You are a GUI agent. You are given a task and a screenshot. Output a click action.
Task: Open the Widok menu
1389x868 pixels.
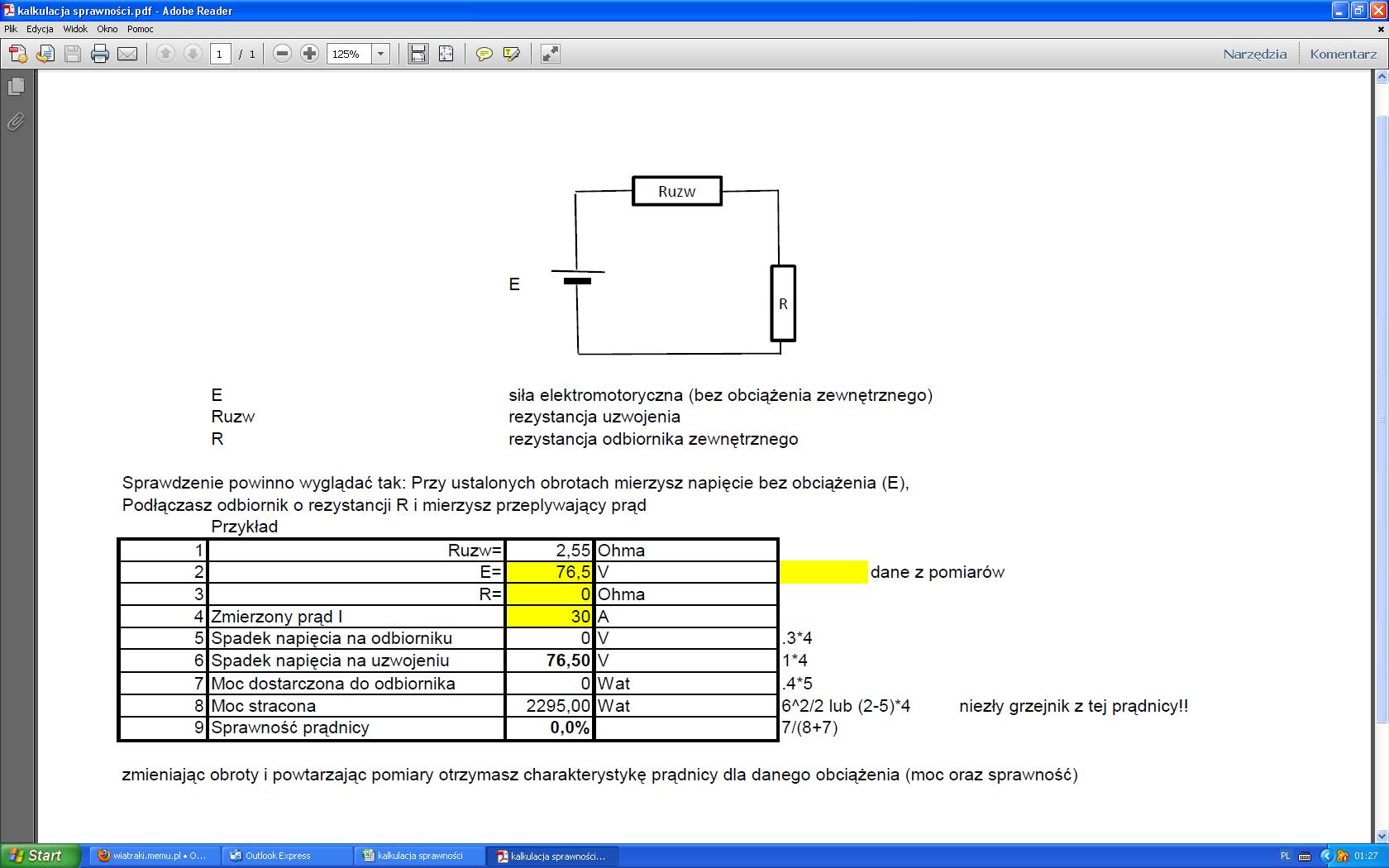coord(75,29)
